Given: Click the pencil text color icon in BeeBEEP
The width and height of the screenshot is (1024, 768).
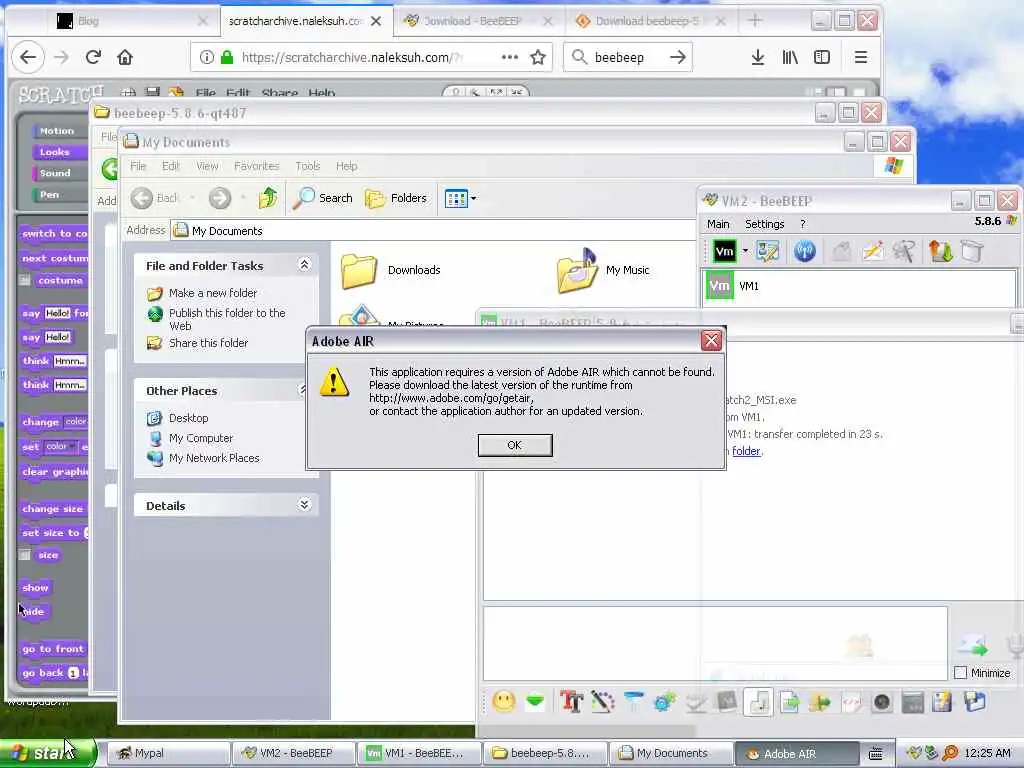Looking at the screenshot, I should click(x=603, y=702).
